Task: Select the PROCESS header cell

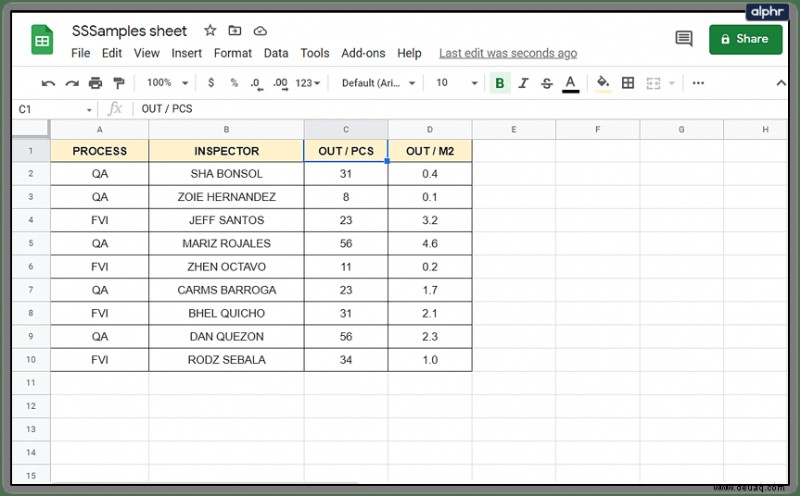Action: click(99, 151)
